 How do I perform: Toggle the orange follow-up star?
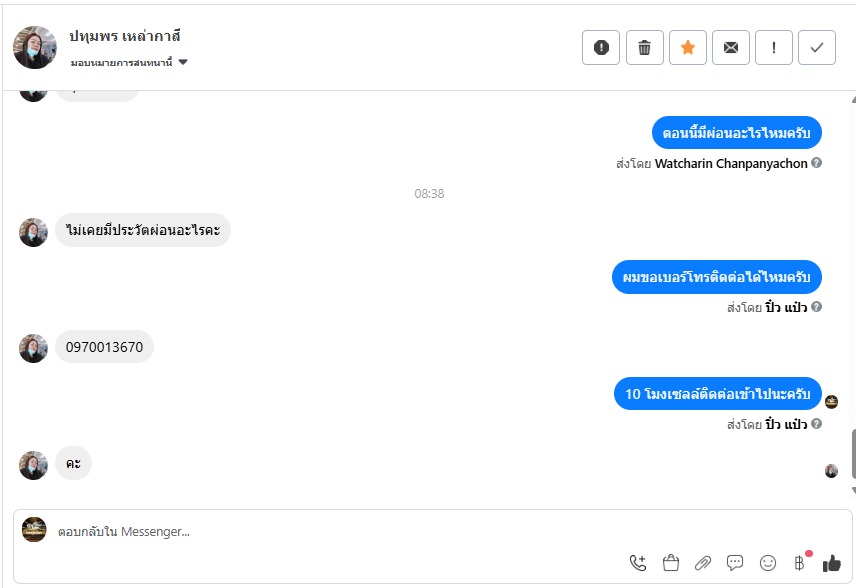(x=687, y=47)
